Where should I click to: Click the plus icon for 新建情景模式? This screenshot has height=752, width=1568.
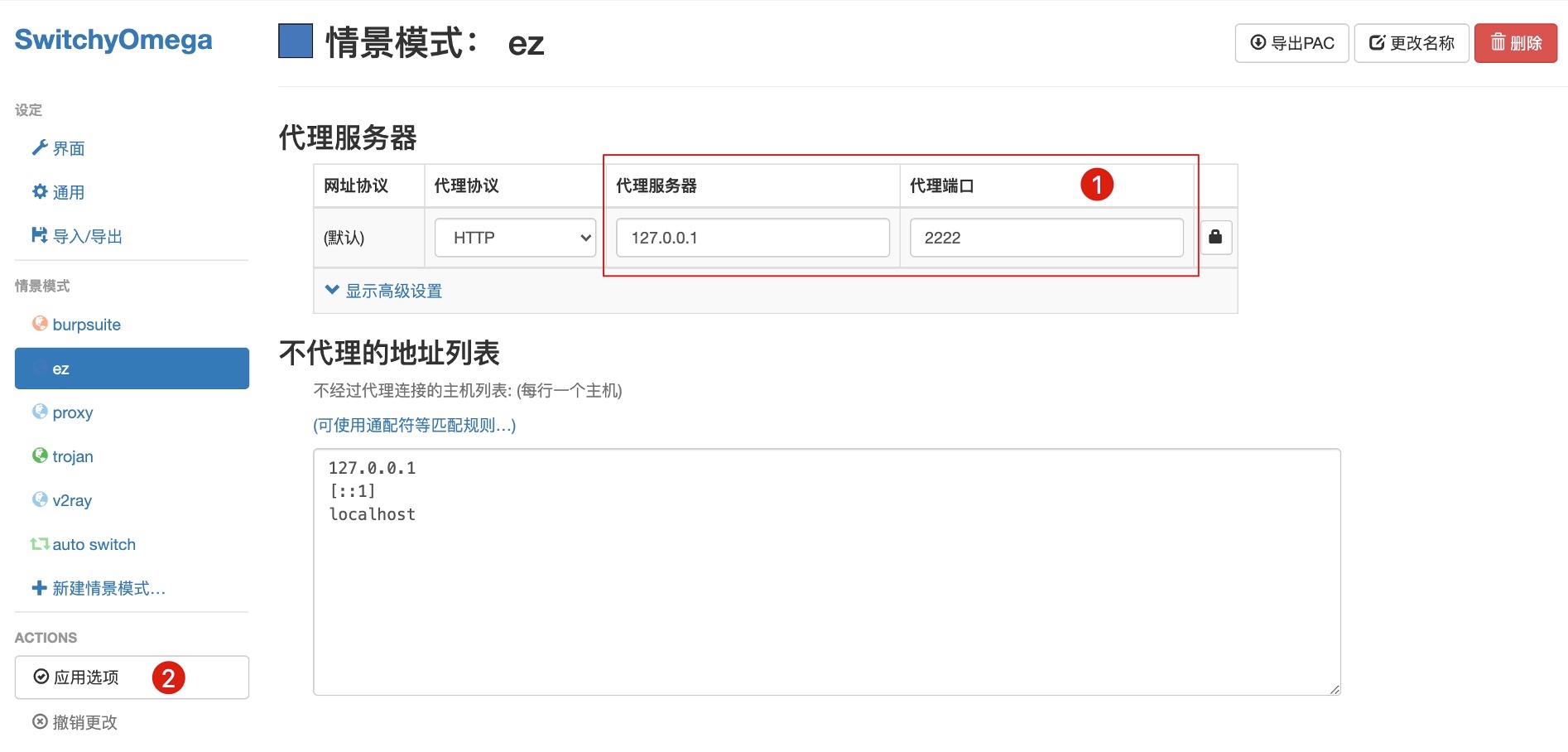click(39, 588)
